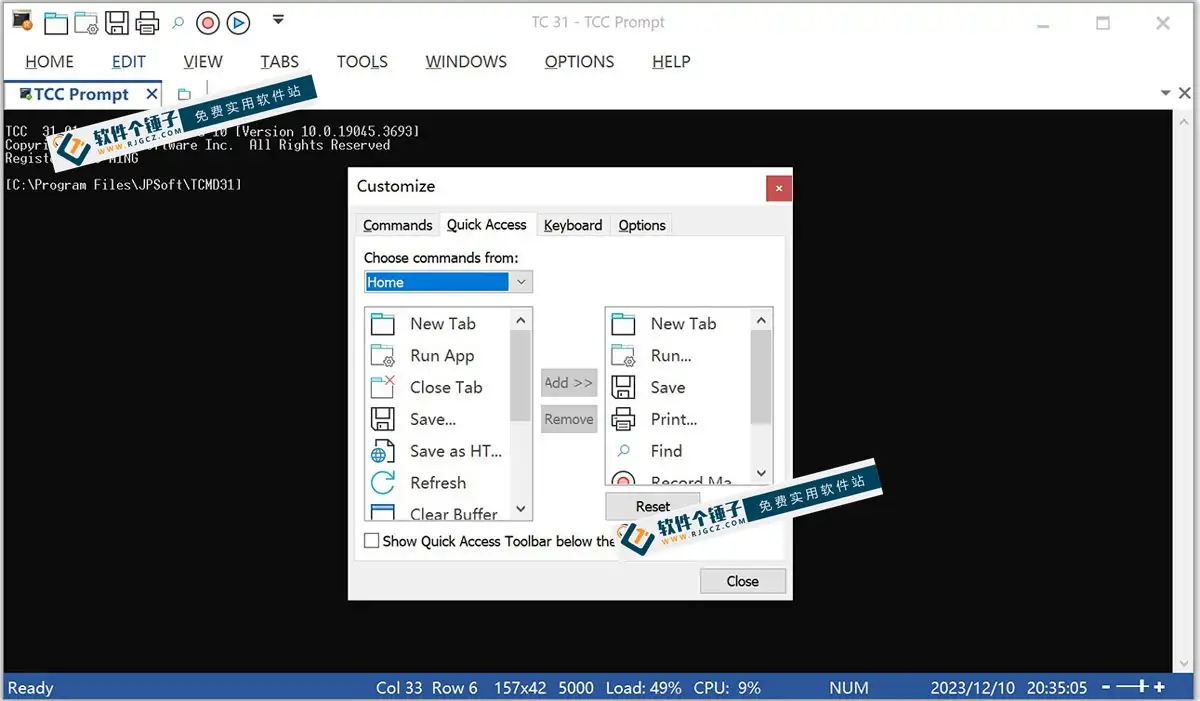The image size is (1200, 701).
Task: Switch to the Options tab in Customize
Action: [x=642, y=225]
